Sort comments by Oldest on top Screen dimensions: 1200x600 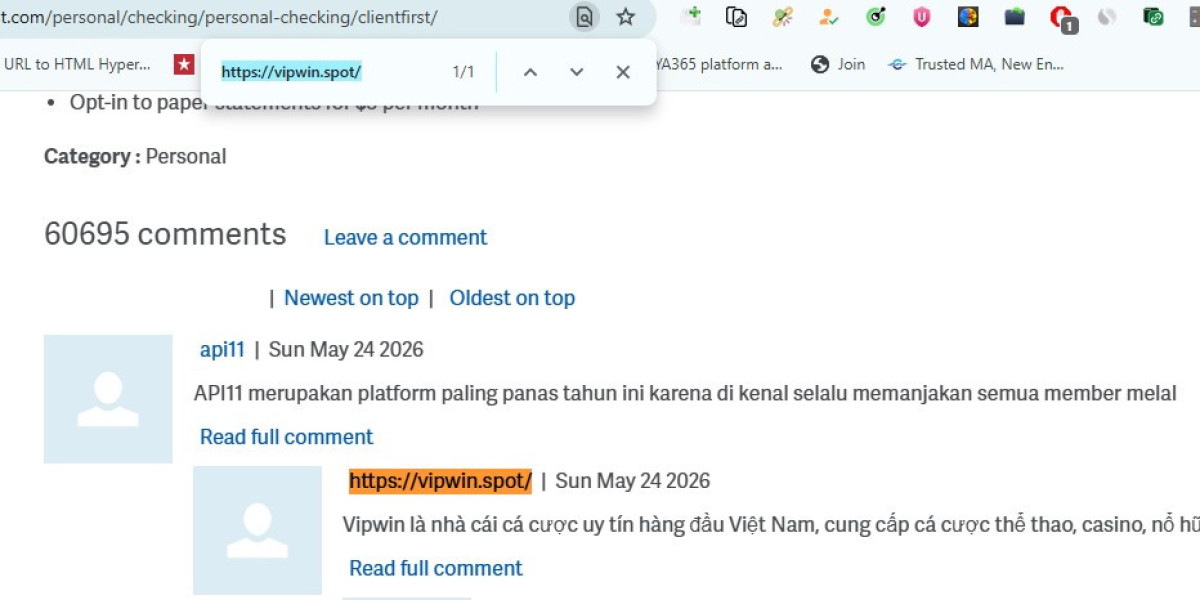tap(512, 298)
